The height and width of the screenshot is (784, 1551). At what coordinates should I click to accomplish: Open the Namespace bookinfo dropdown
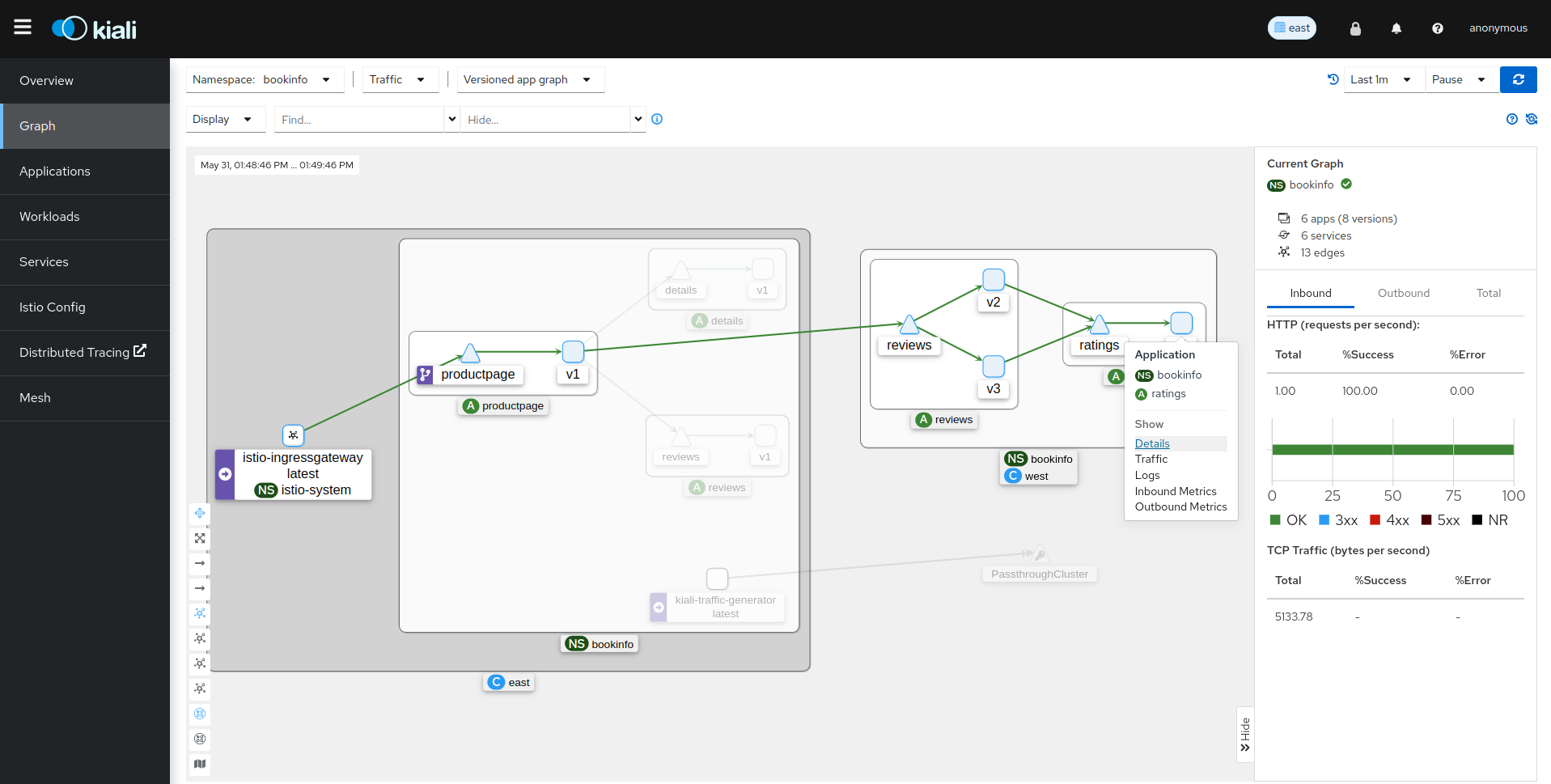[x=265, y=79]
